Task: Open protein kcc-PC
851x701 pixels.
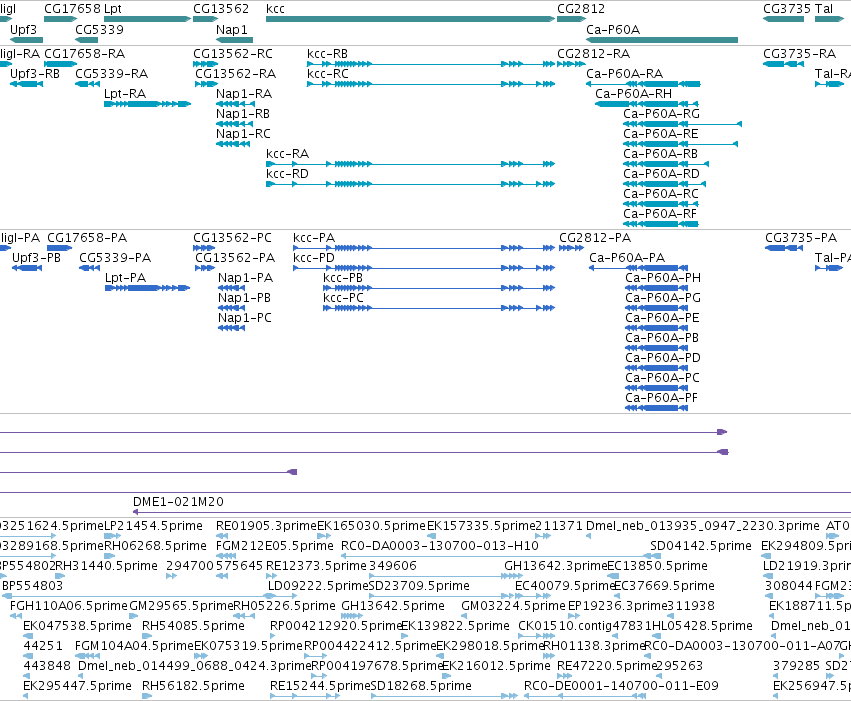Action: pyautogui.click(x=343, y=298)
